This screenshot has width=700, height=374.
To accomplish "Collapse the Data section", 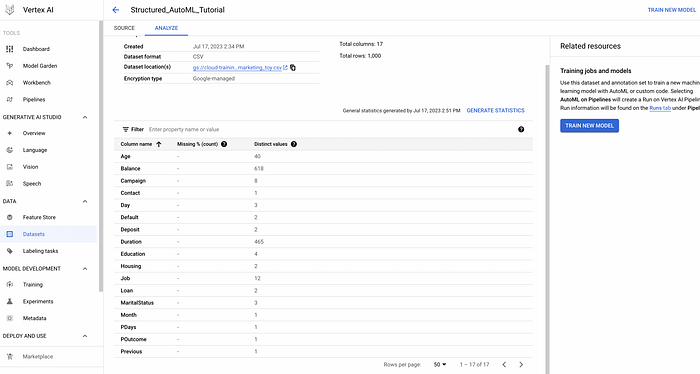I will coord(85,202).
